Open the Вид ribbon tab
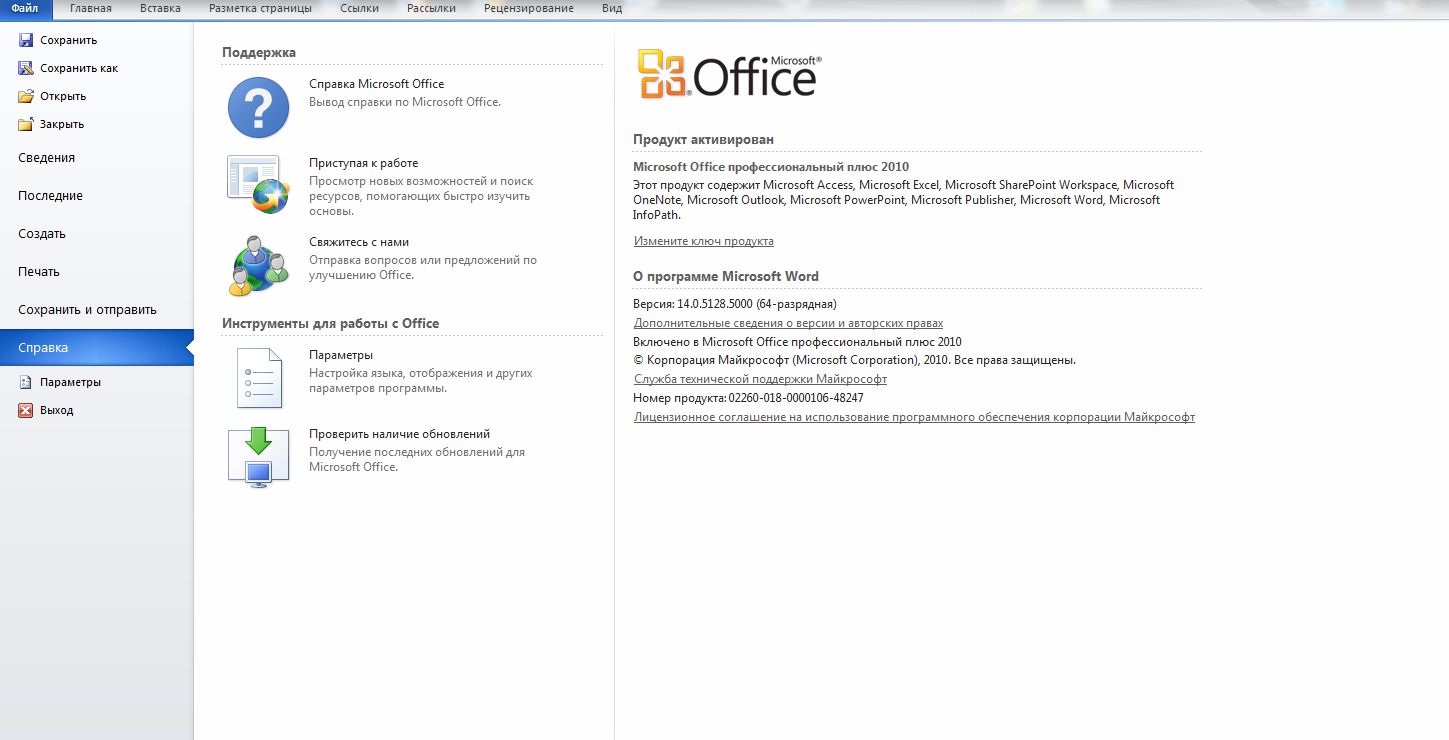1449x740 pixels. 612,8
